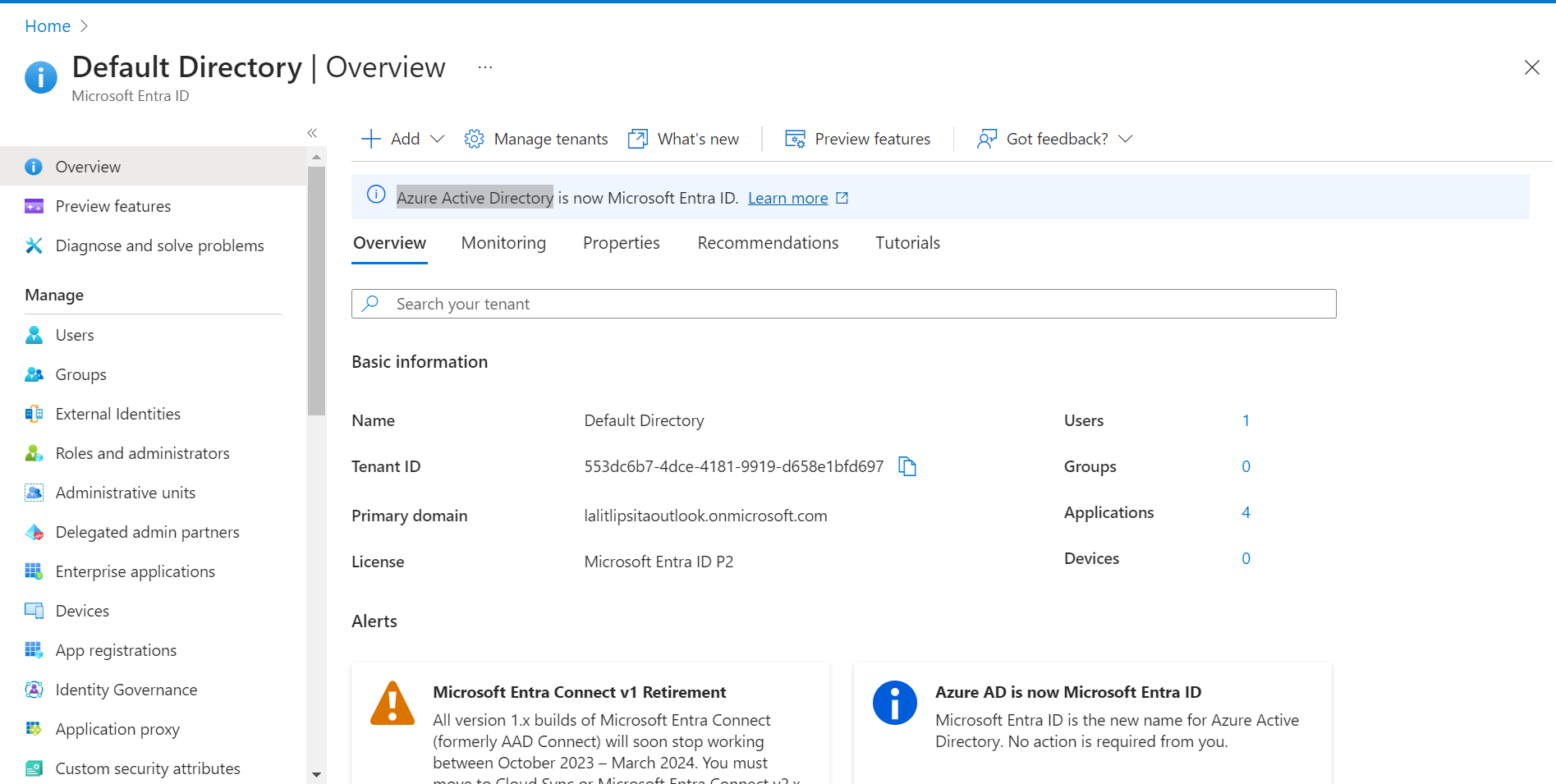
Task: Click the sidebar scrollbar up arrow
Action: 316,156
